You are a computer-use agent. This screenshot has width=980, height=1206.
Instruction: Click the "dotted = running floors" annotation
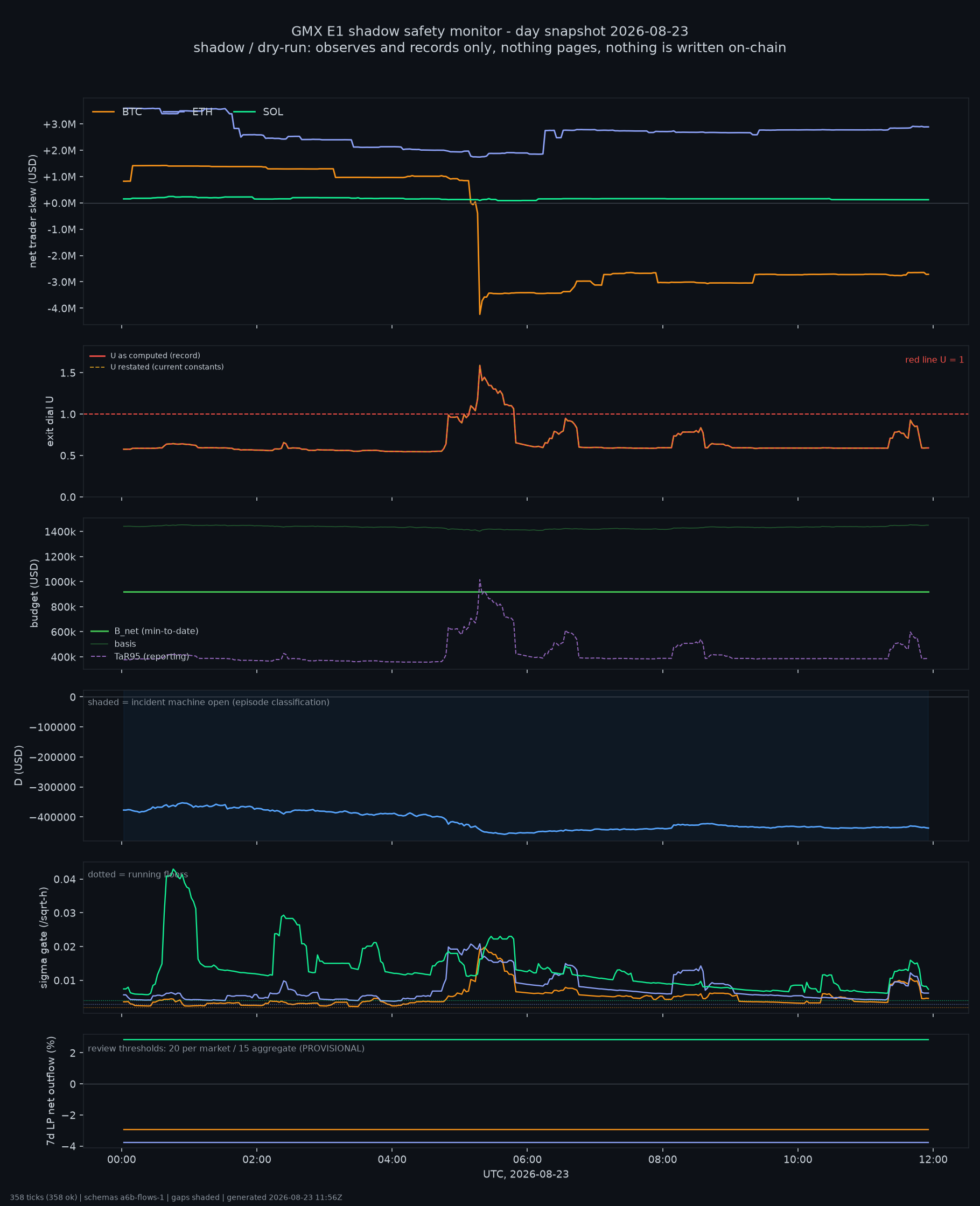click(x=138, y=875)
